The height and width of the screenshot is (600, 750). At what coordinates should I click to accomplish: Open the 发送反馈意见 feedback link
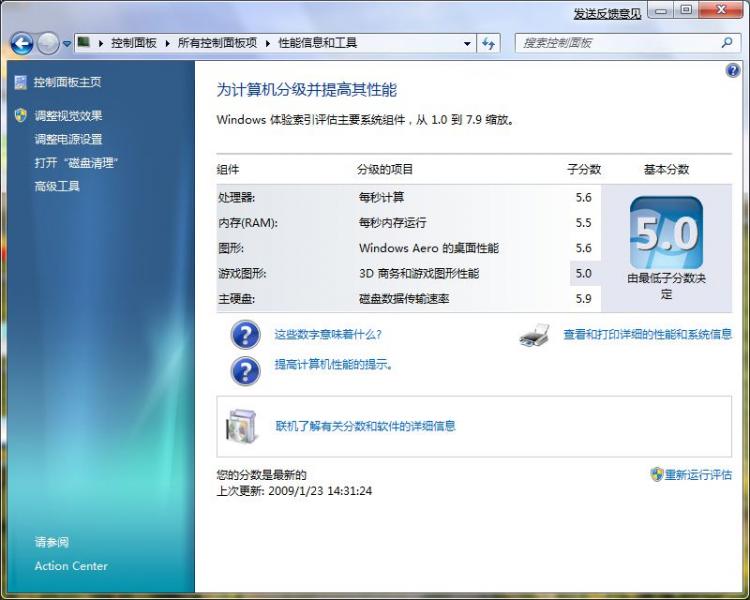point(607,14)
